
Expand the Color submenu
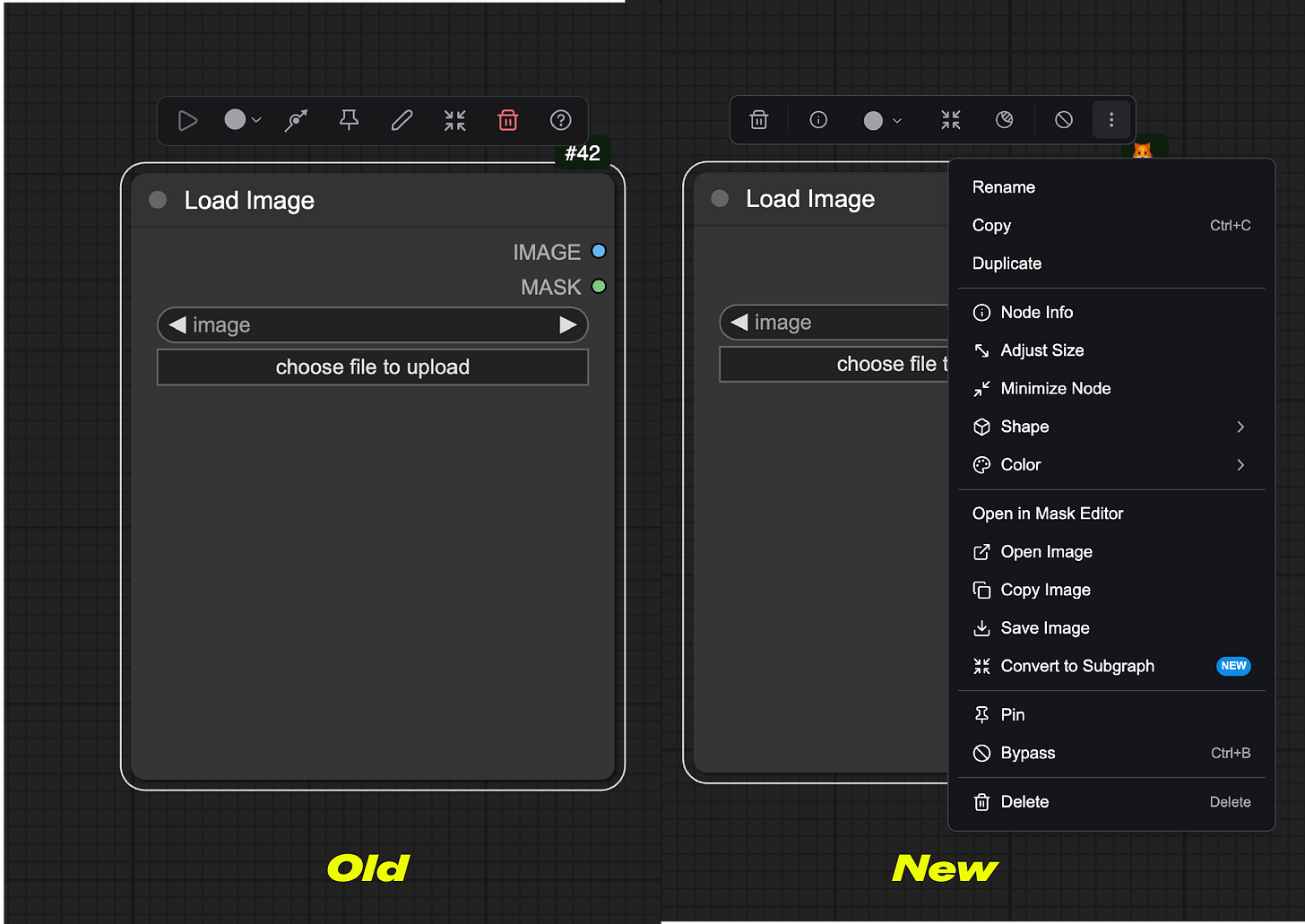point(1111,465)
